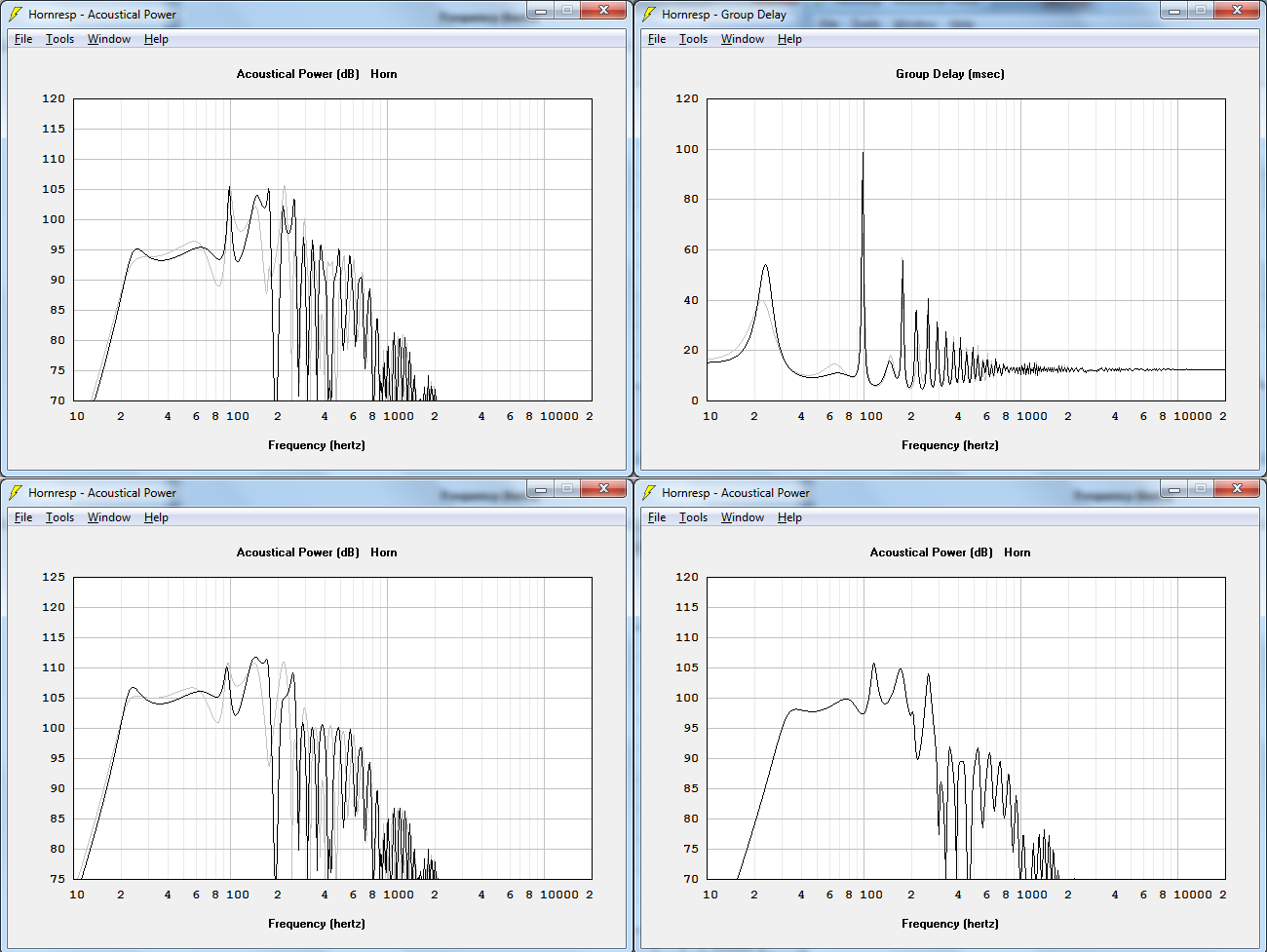The image size is (1267, 952).
Task: Open File menu in top-left Acoustical Power window
Action: click(23, 39)
